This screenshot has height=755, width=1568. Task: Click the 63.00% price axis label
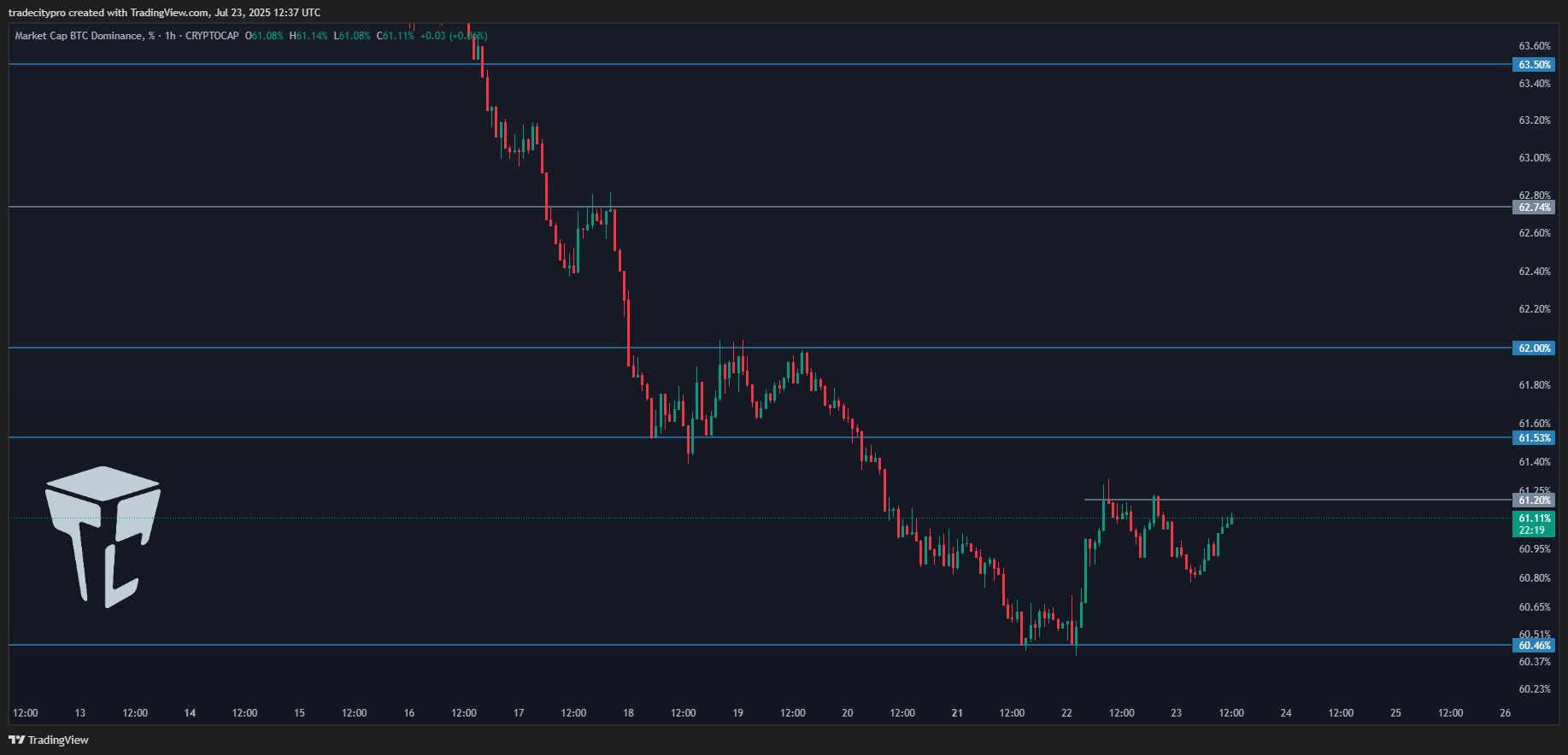pyautogui.click(x=1534, y=158)
